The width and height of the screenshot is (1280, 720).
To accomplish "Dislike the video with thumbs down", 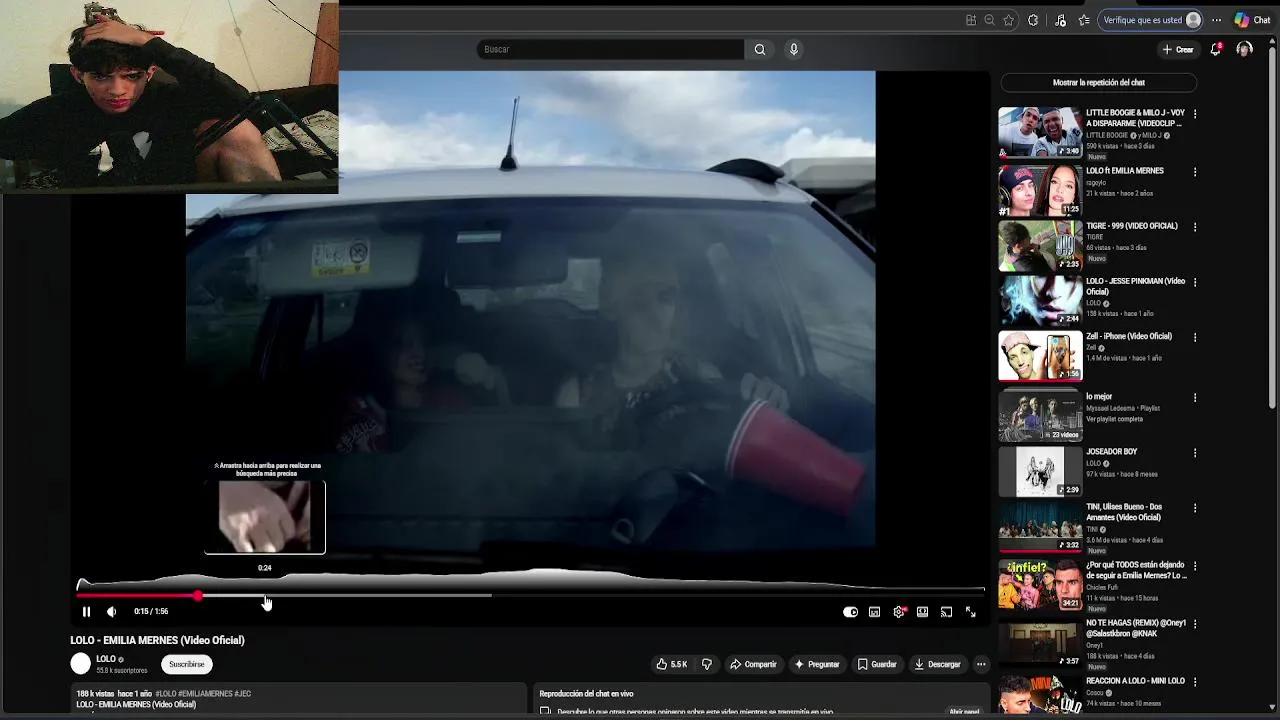I will [707, 664].
